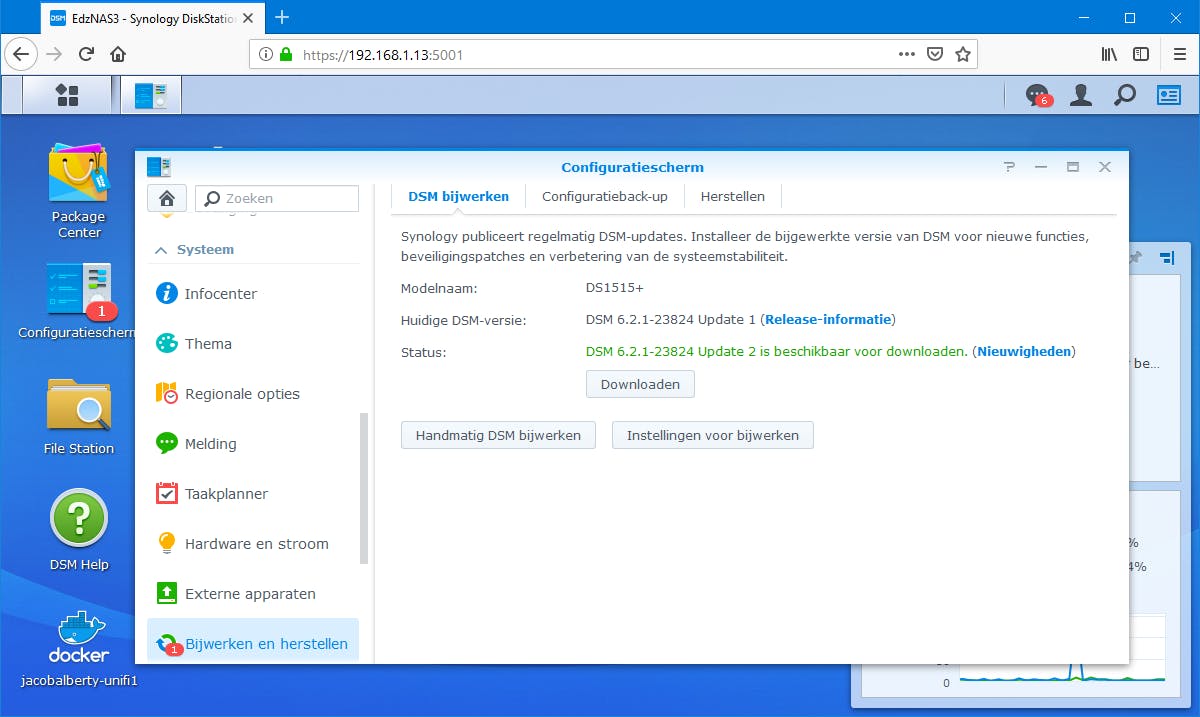View site security padlock info

tap(286, 55)
